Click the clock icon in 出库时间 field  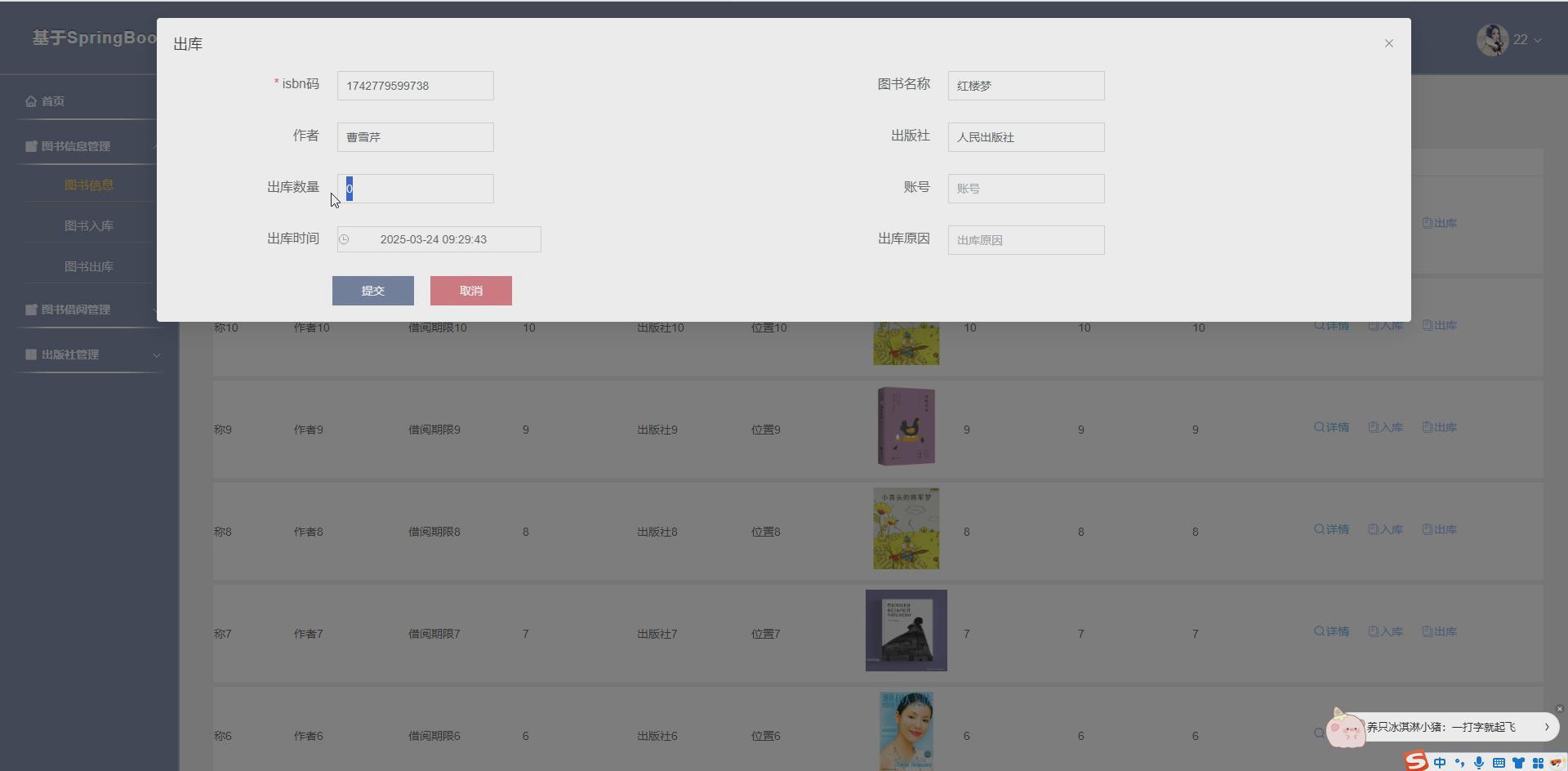[x=343, y=239]
